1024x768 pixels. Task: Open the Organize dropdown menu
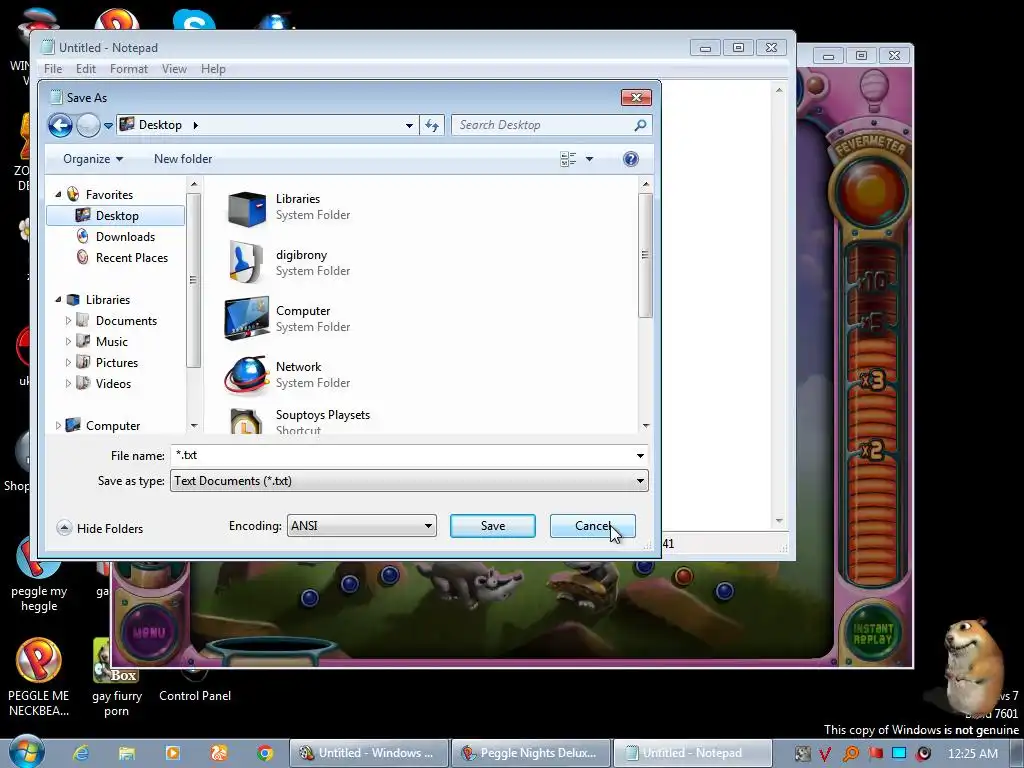click(93, 159)
